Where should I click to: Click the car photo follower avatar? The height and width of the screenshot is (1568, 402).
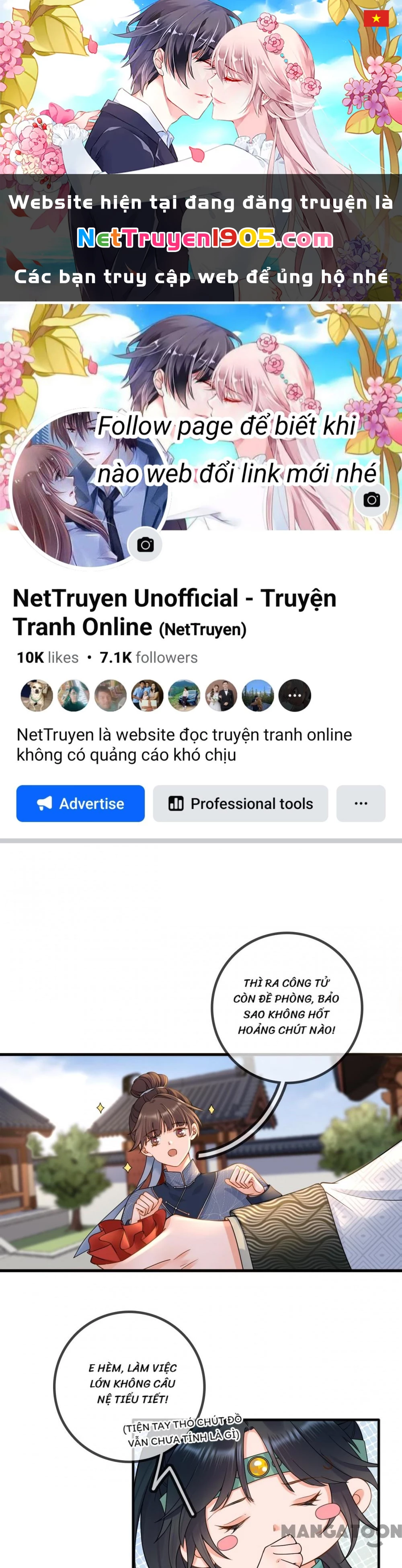(184, 695)
